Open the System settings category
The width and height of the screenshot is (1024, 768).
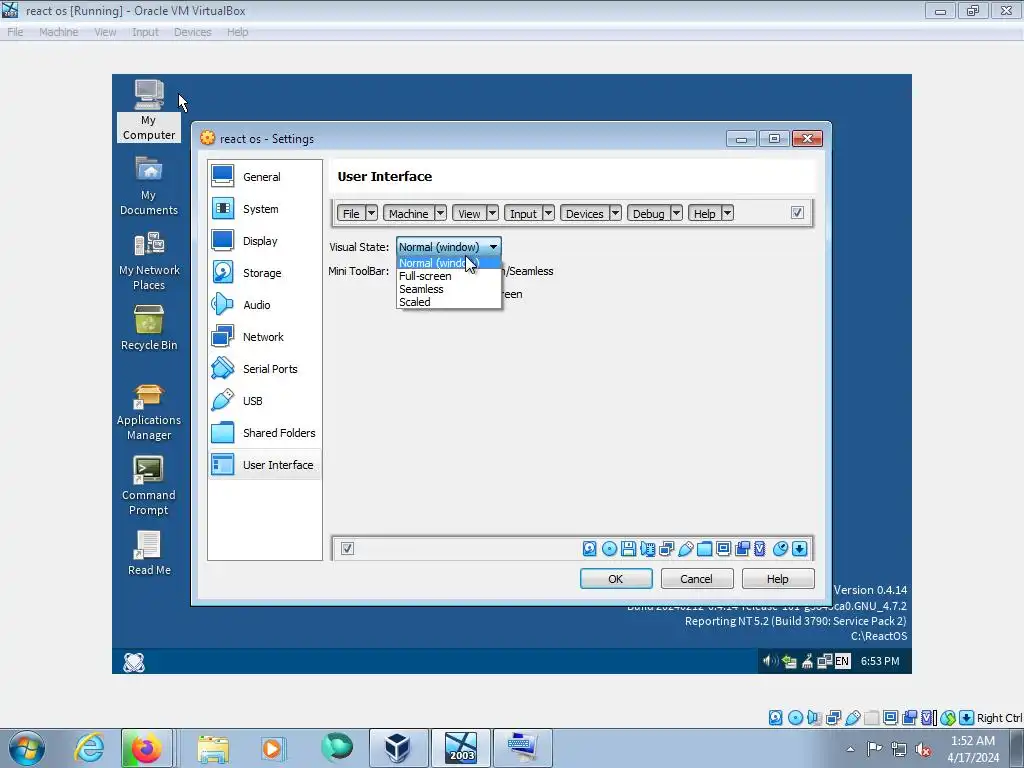point(264,209)
